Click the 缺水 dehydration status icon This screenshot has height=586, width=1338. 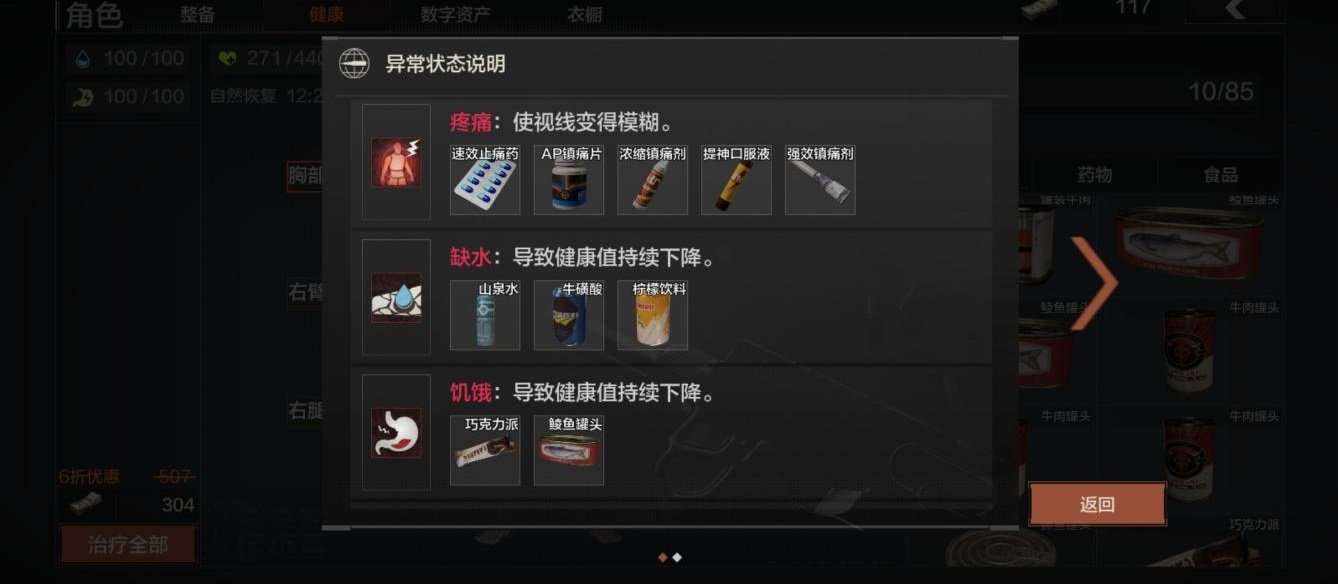[x=396, y=297]
